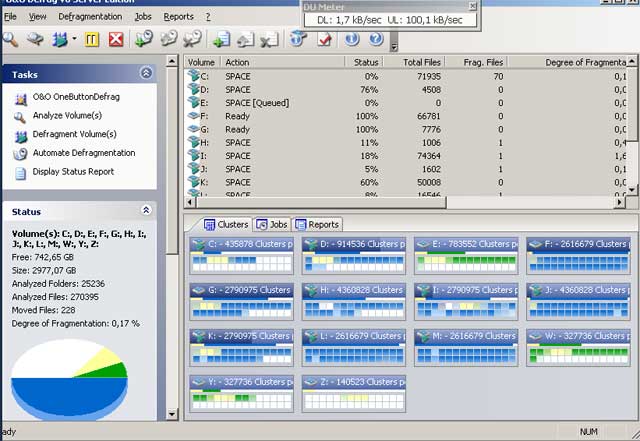Stop the job with the red X icon
The width and height of the screenshot is (640, 441).
tap(116, 40)
